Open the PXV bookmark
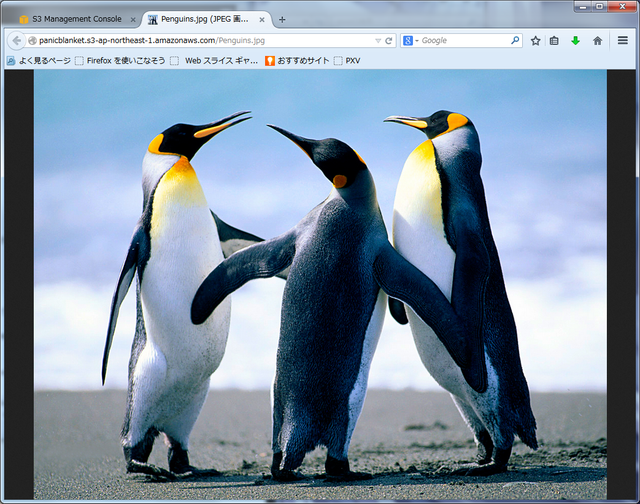 click(x=347, y=61)
